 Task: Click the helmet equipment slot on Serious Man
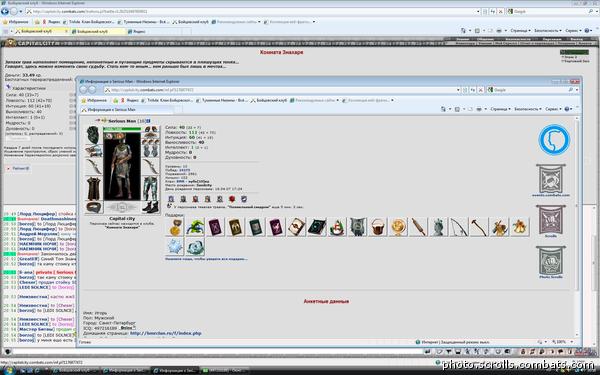[93, 135]
